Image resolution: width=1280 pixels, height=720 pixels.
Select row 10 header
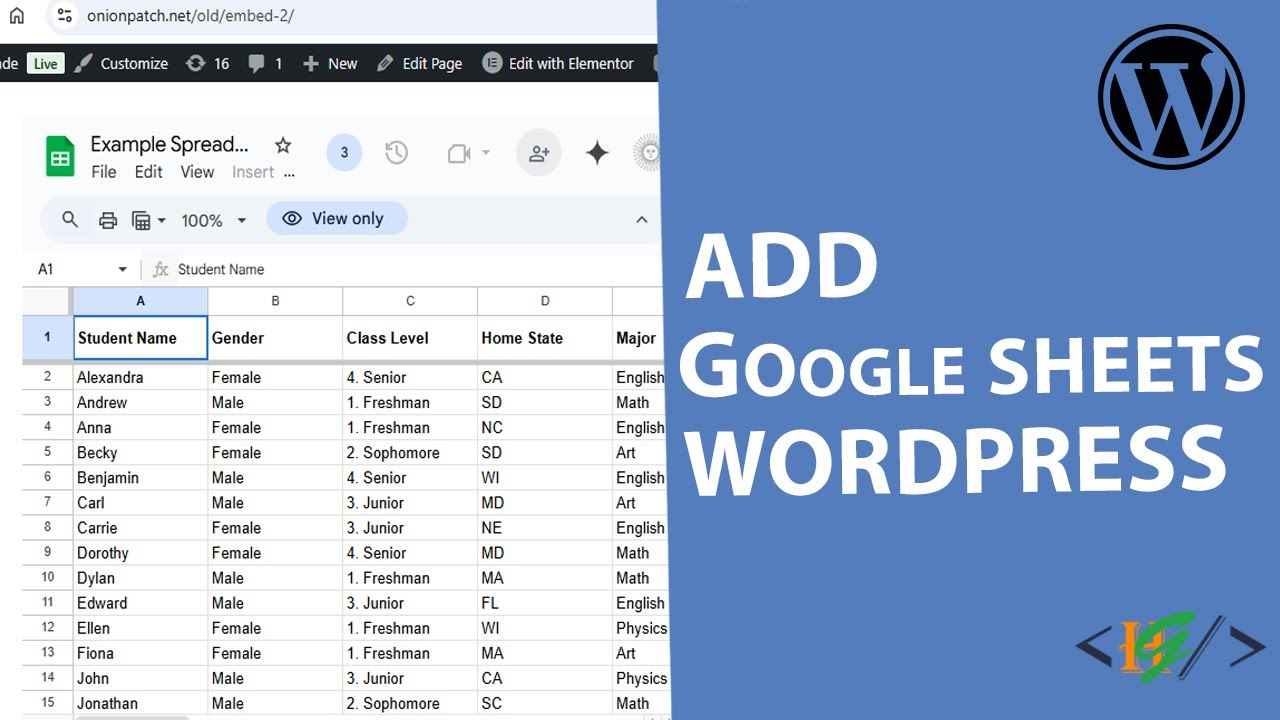tap(47, 578)
